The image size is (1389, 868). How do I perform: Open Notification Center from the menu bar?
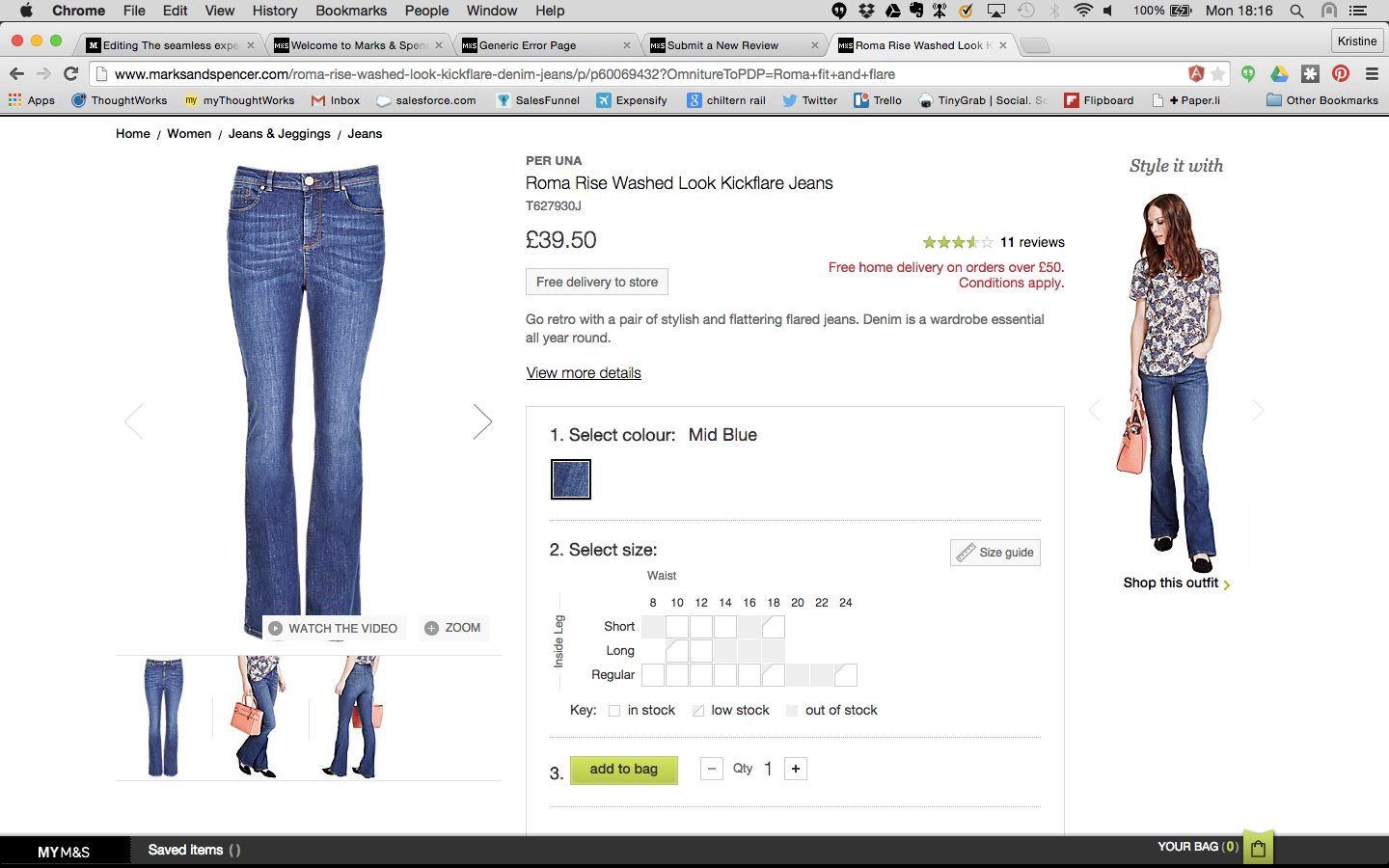(x=1358, y=11)
